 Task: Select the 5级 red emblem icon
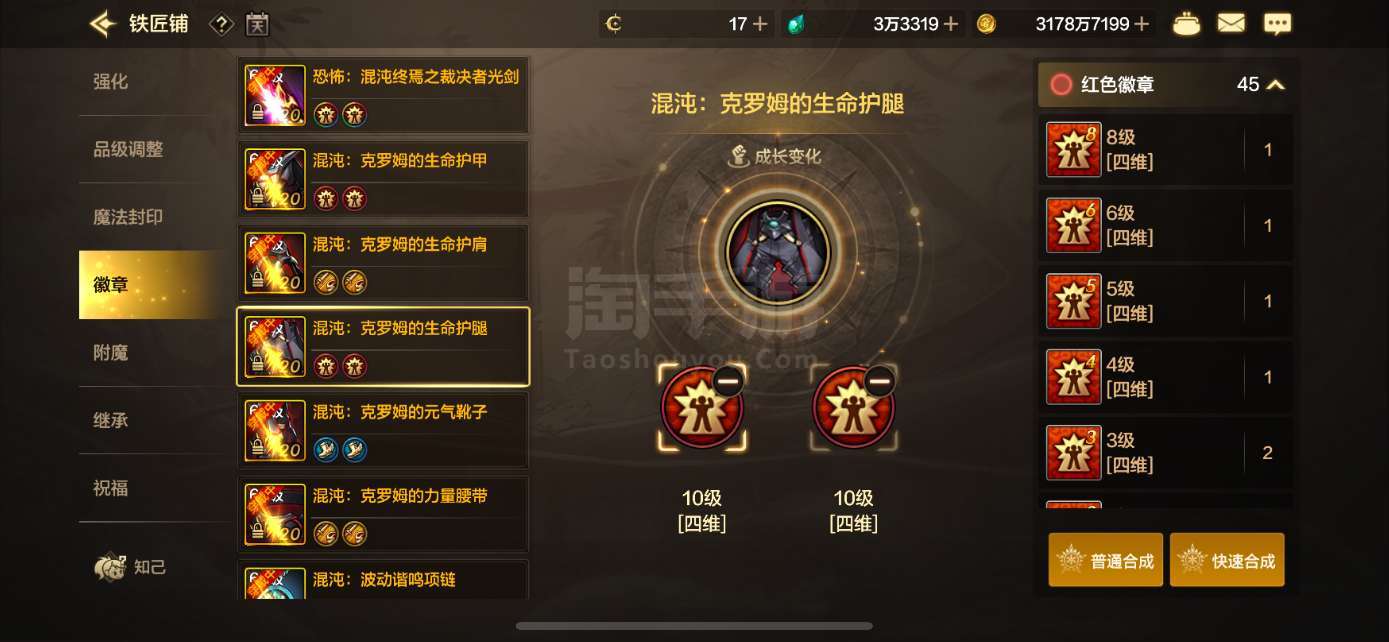point(1073,301)
